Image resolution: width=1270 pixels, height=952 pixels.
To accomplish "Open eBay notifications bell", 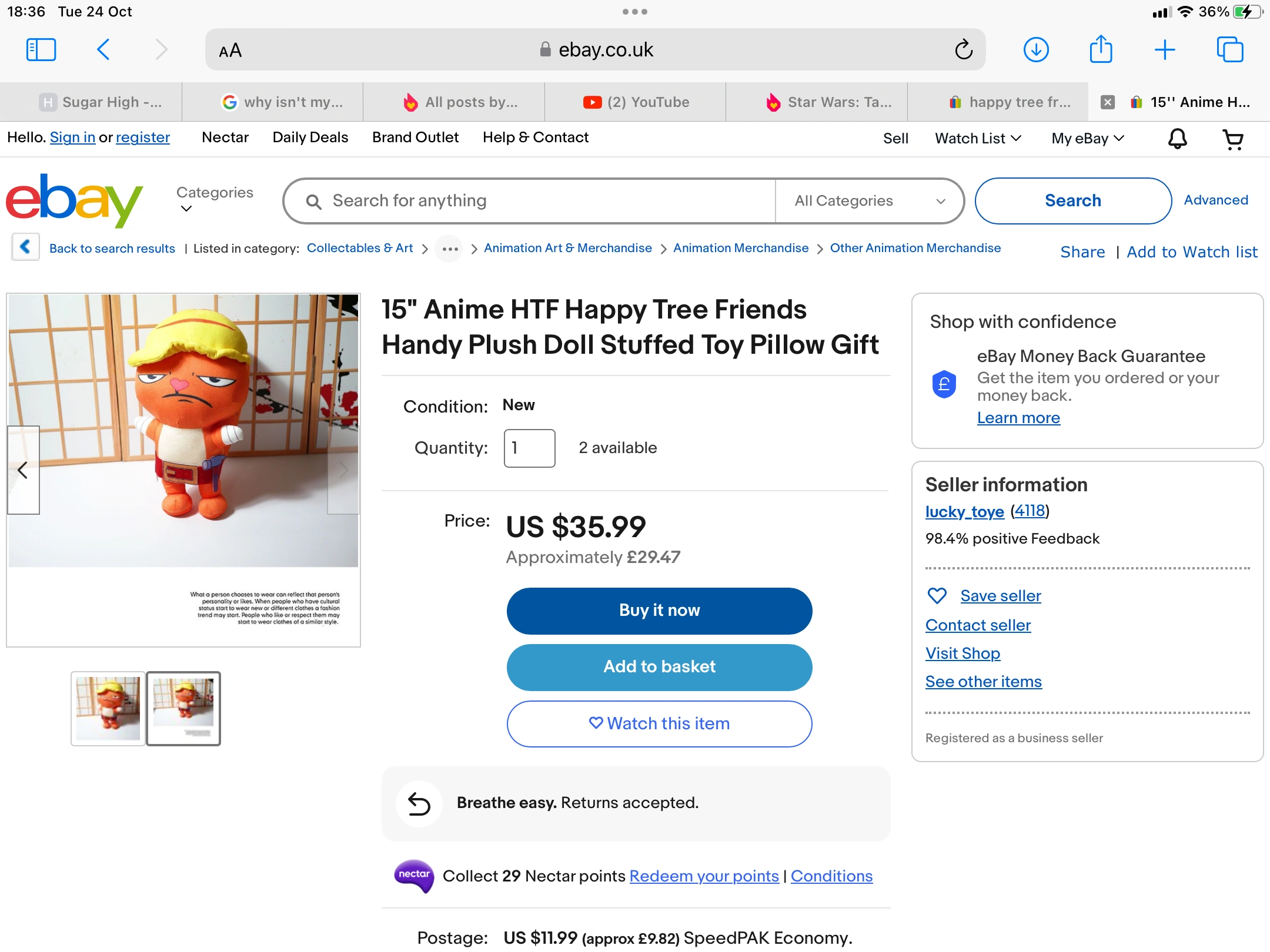I will (x=1177, y=139).
